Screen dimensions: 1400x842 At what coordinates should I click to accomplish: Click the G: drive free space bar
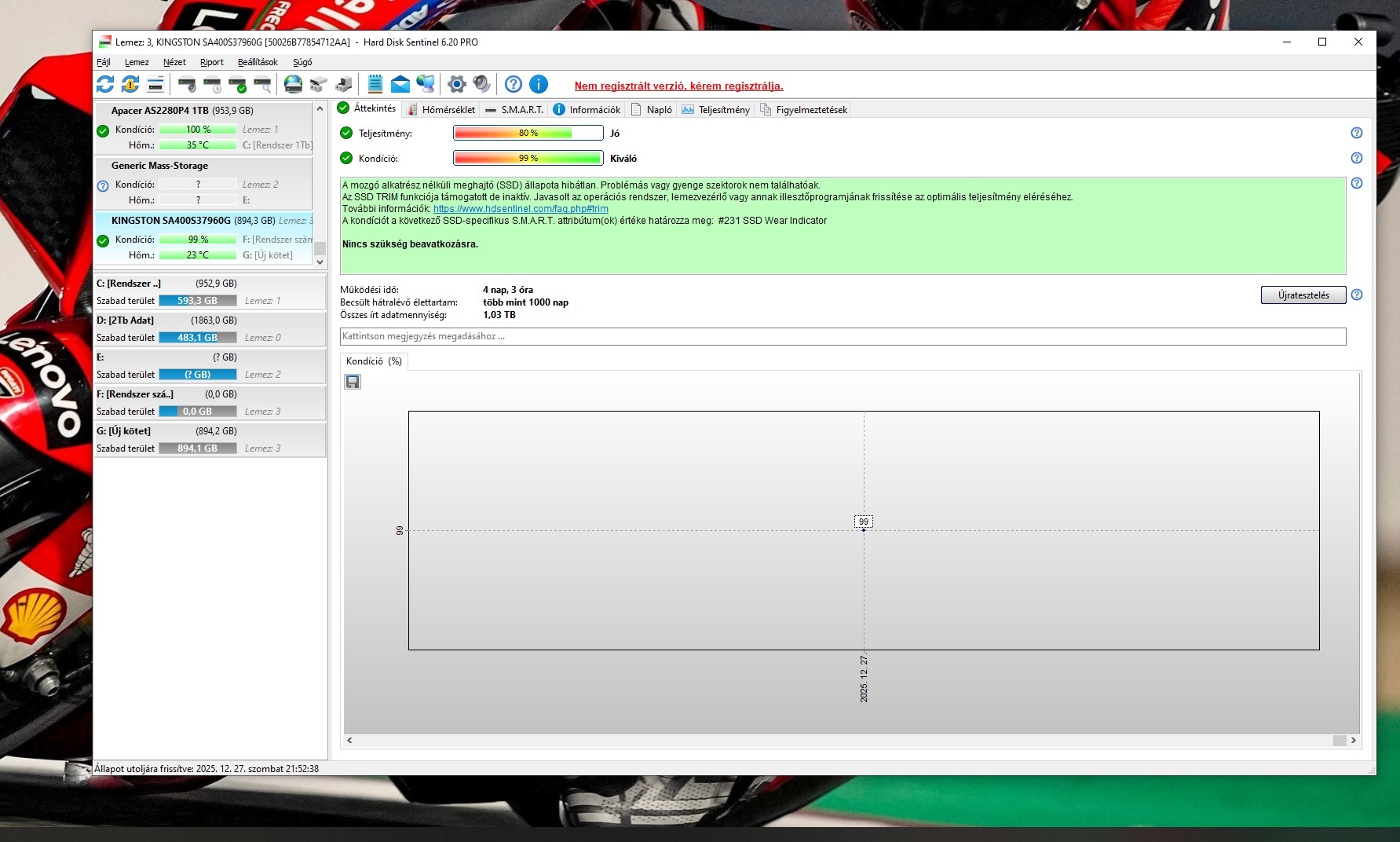198,448
